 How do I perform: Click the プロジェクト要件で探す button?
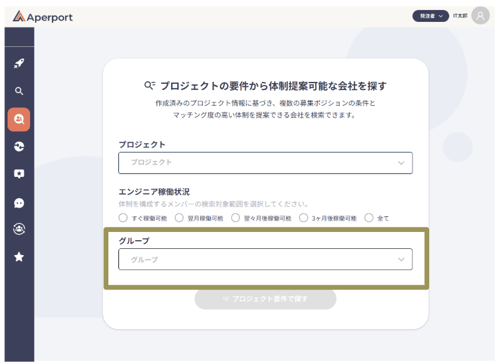265,299
